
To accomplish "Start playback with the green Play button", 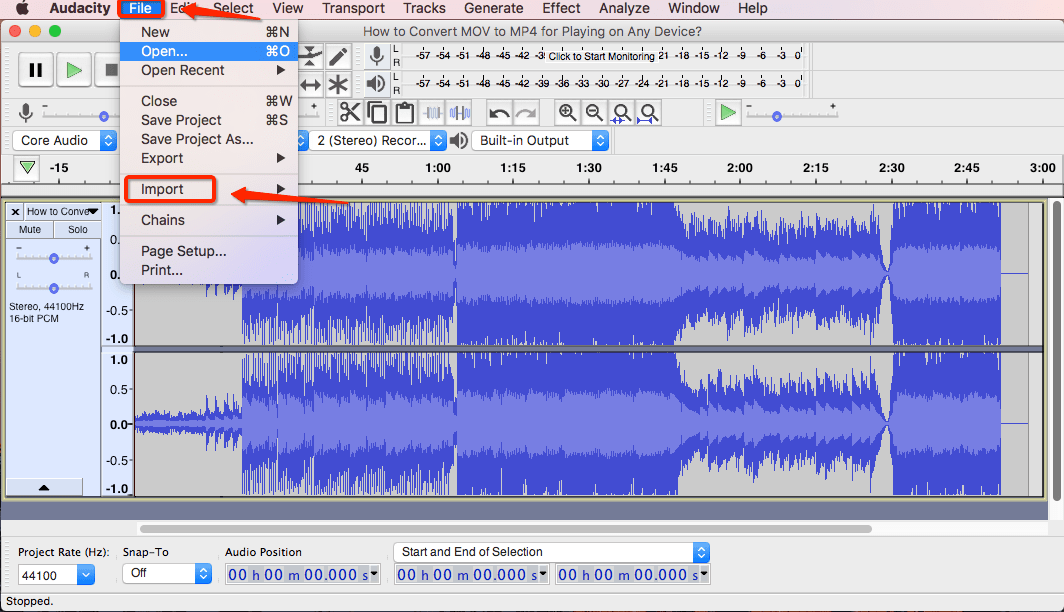I will (x=73, y=70).
